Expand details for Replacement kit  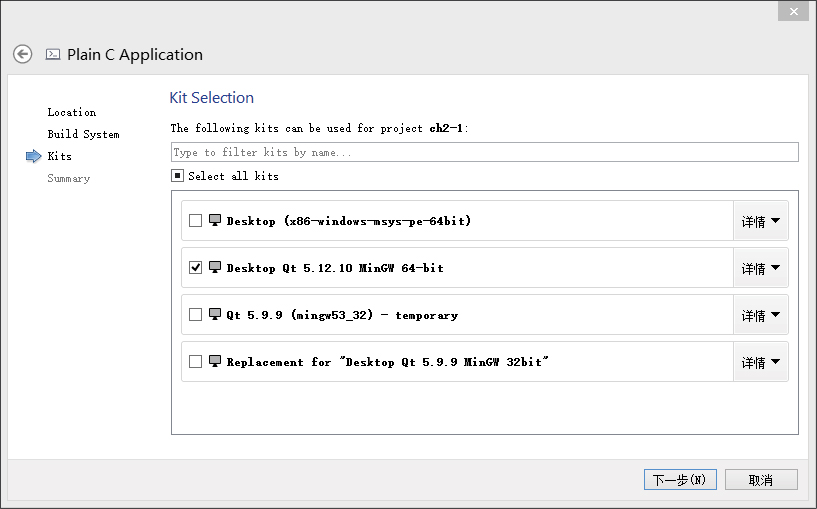click(760, 362)
